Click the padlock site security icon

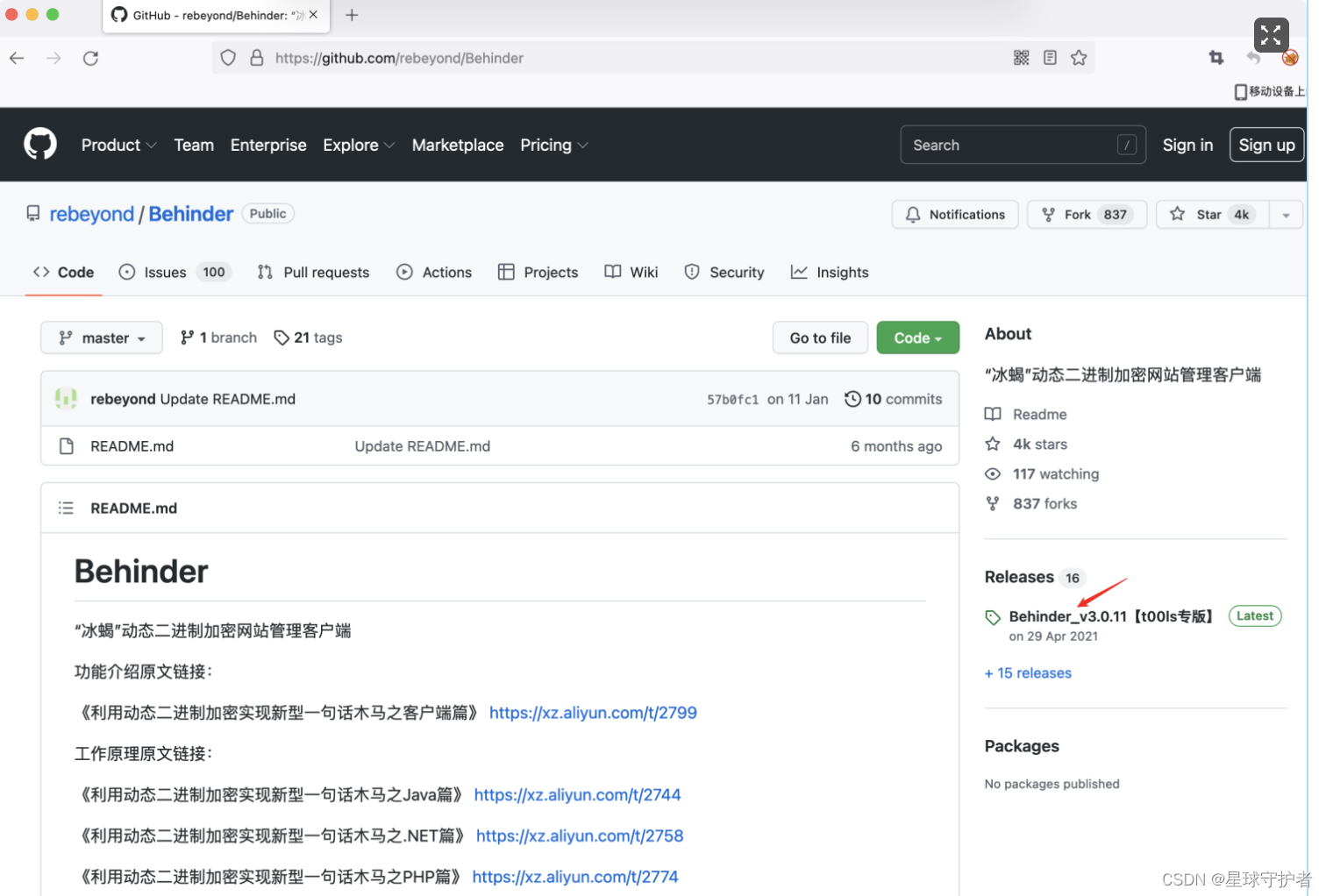tap(256, 58)
